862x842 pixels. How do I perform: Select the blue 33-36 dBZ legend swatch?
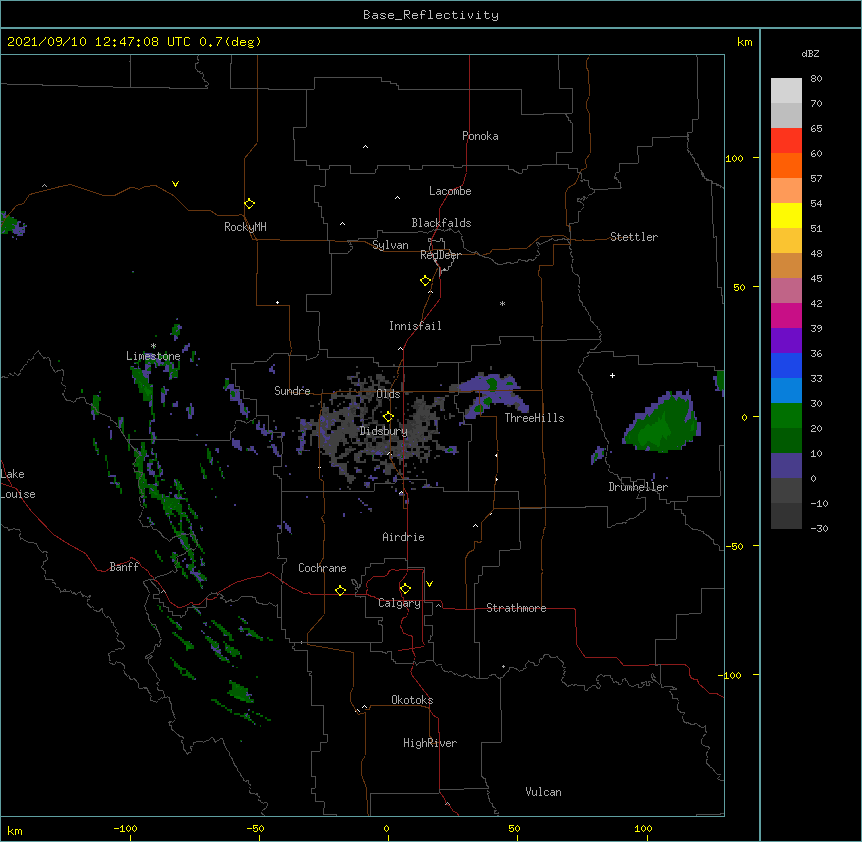[x=786, y=365]
